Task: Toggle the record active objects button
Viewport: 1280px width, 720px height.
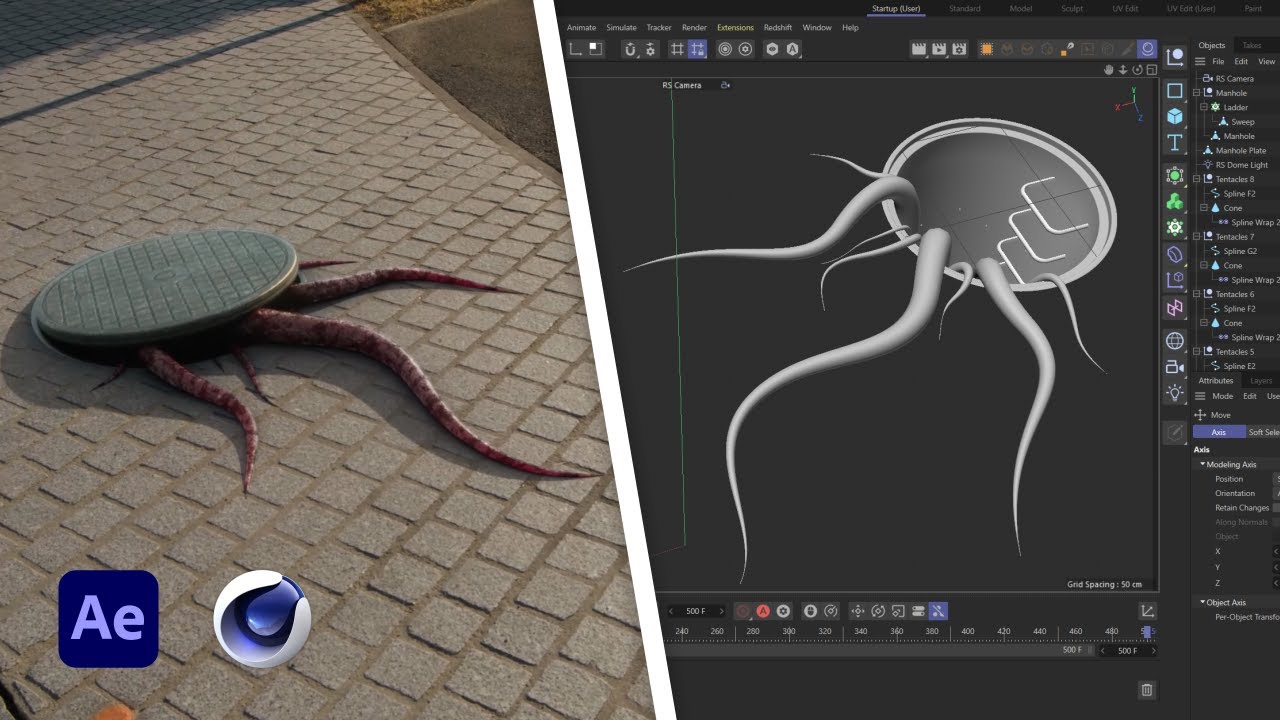Action: click(743, 611)
